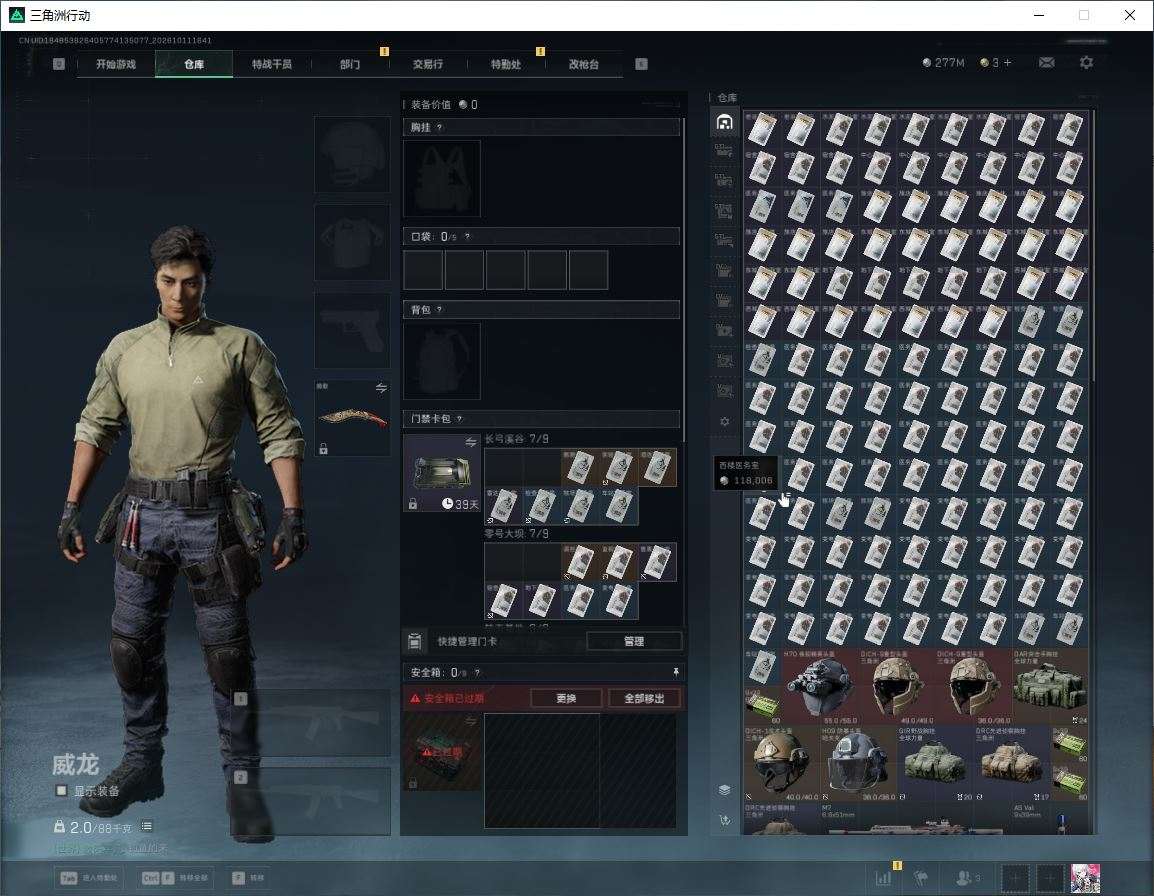Screen dimensions: 1154x896
Task: Click the 全部移出 button
Action: (x=644, y=698)
